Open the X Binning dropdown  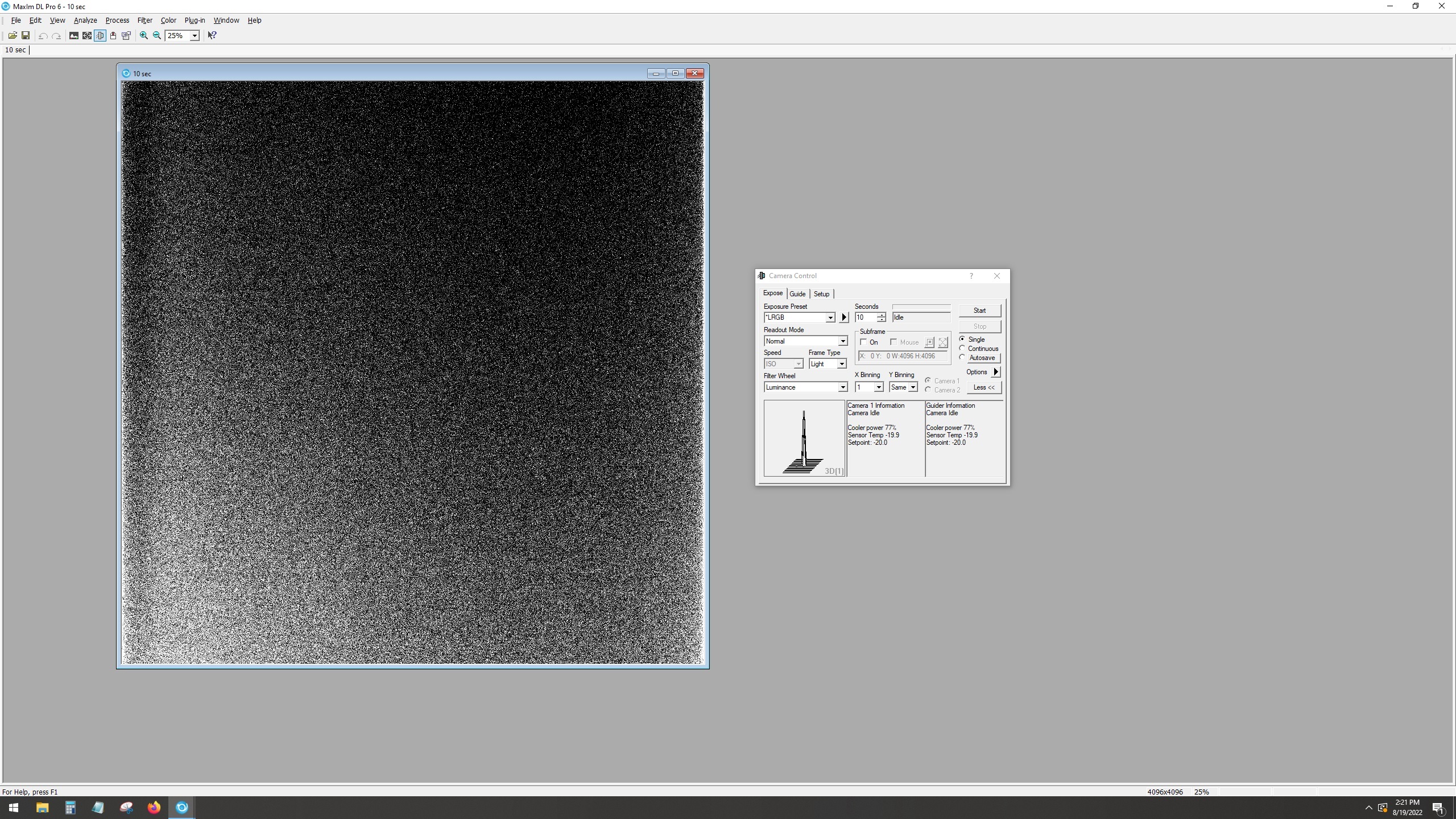coord(878,387)
